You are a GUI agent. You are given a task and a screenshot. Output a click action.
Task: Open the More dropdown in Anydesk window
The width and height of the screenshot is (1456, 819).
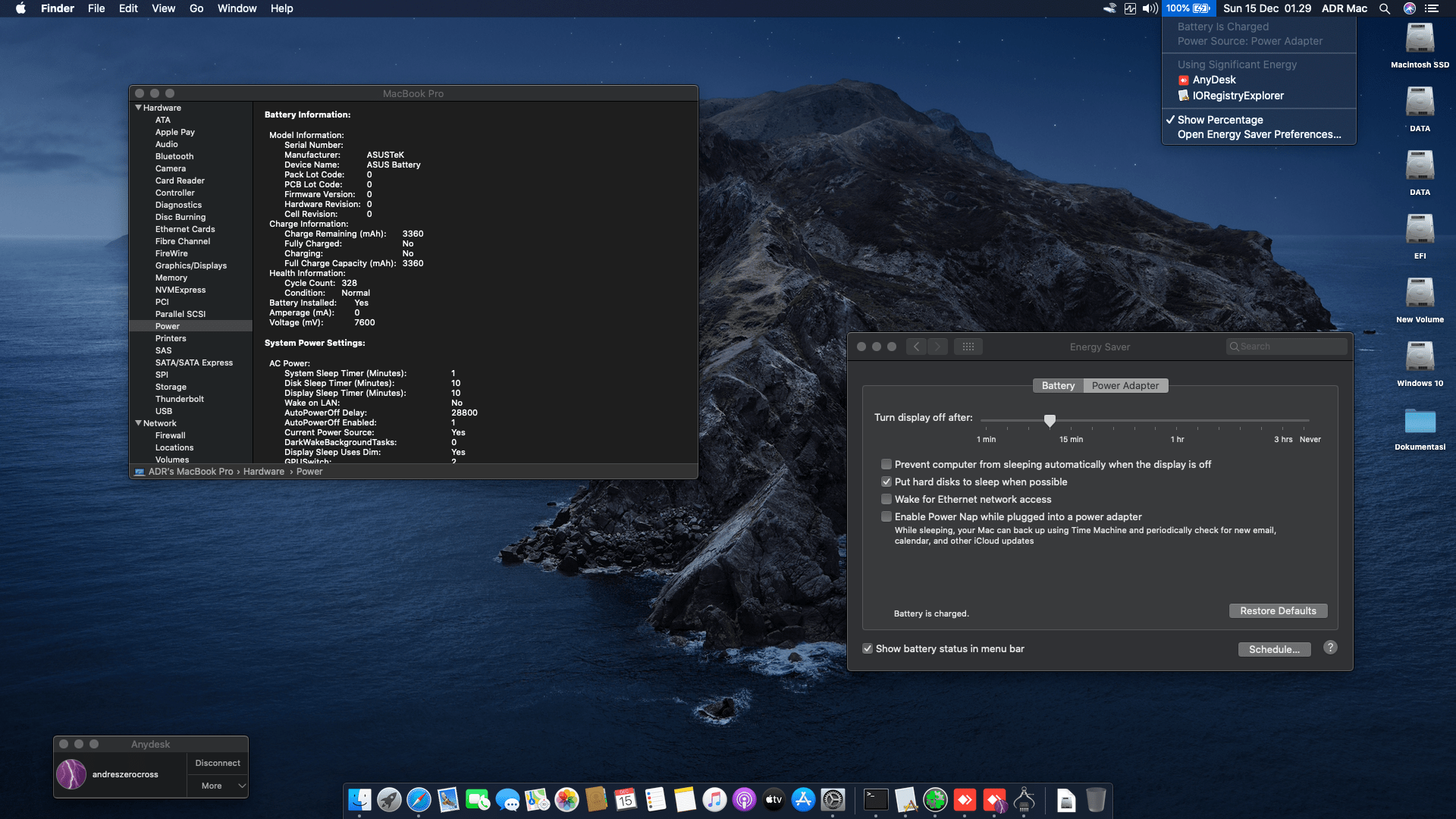coord(218,786)
